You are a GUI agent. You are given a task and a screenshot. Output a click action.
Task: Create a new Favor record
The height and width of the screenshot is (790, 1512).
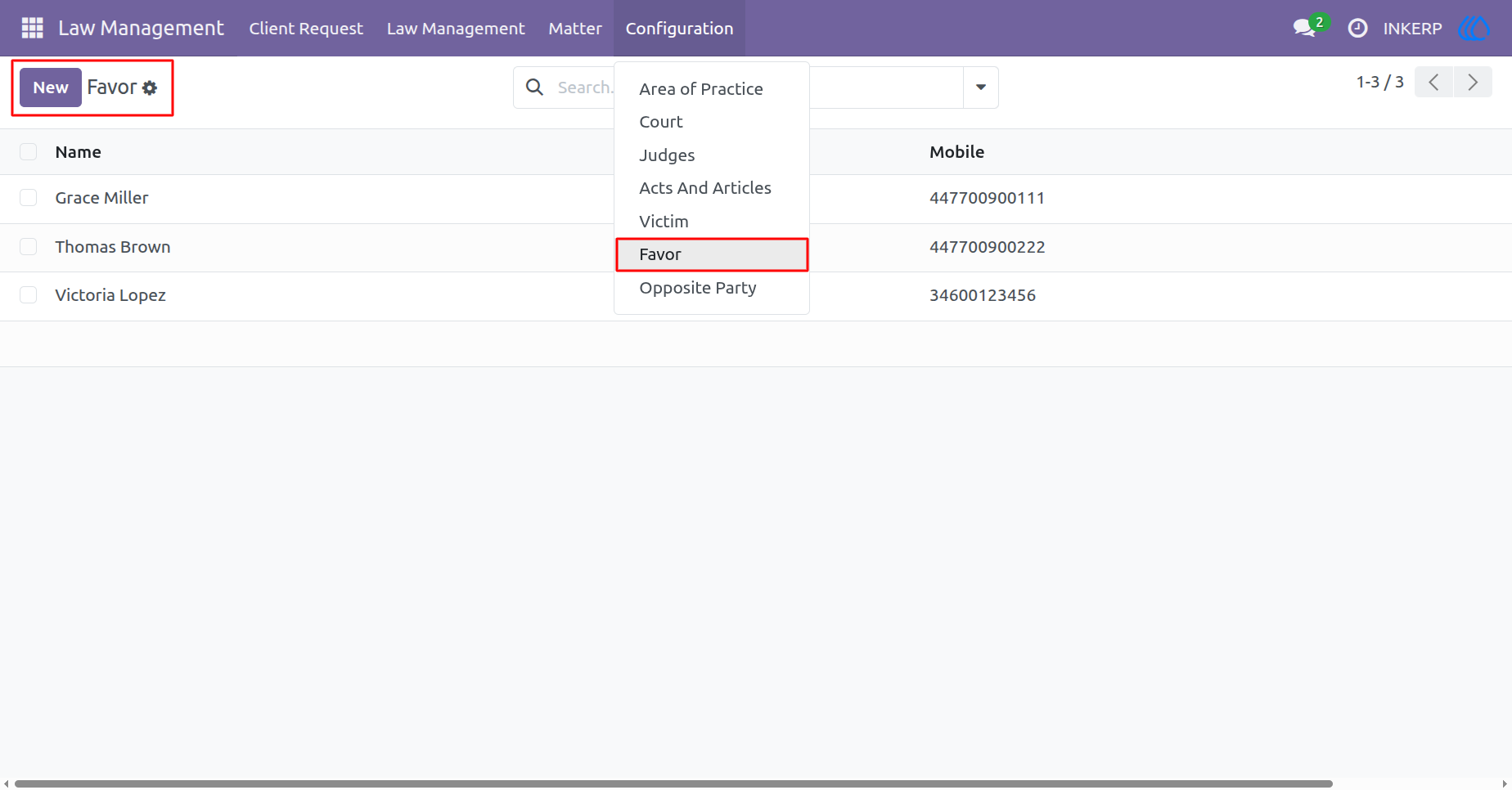(x=51, y=88)
